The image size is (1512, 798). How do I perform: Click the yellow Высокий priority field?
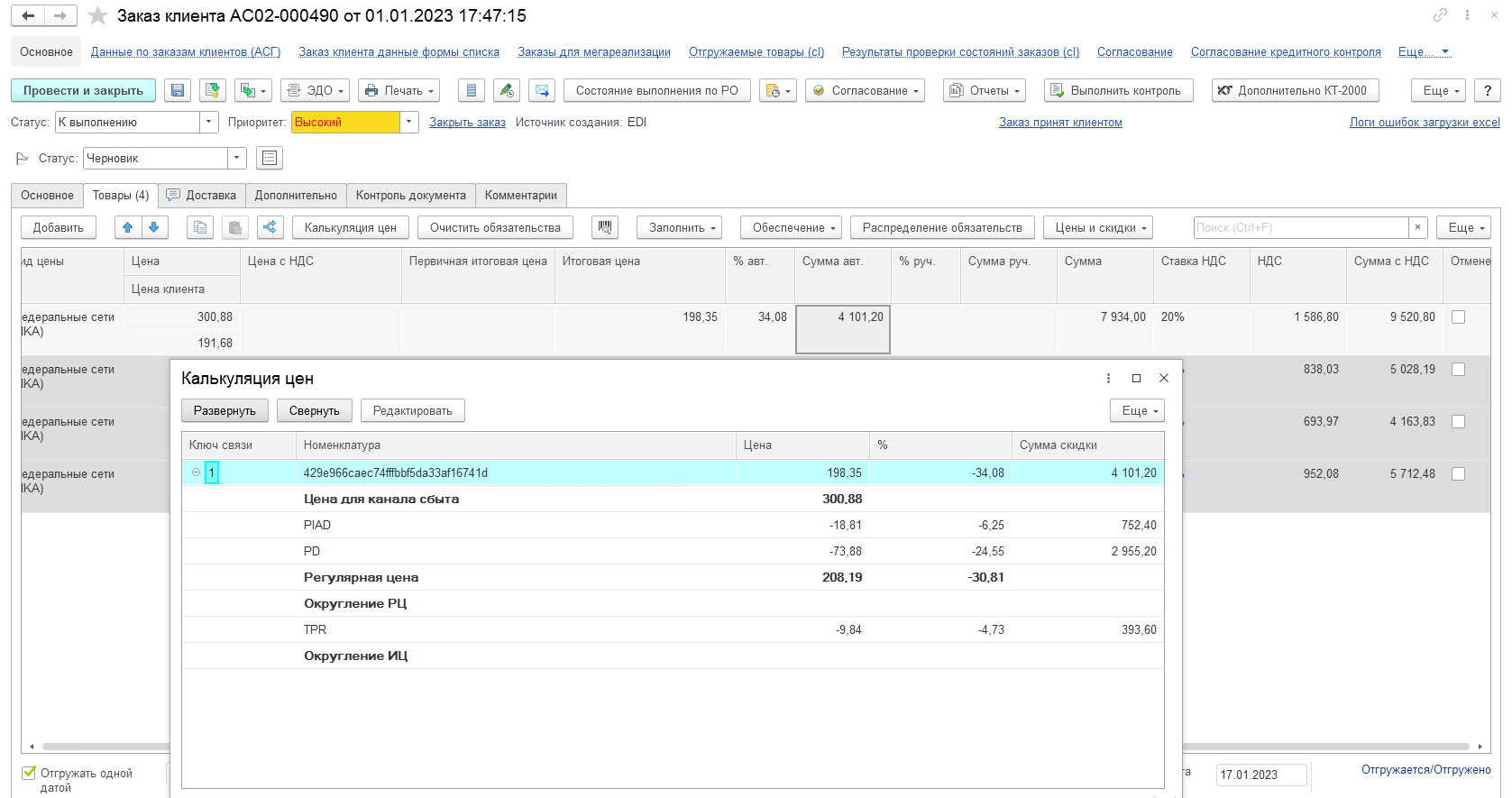345,122
